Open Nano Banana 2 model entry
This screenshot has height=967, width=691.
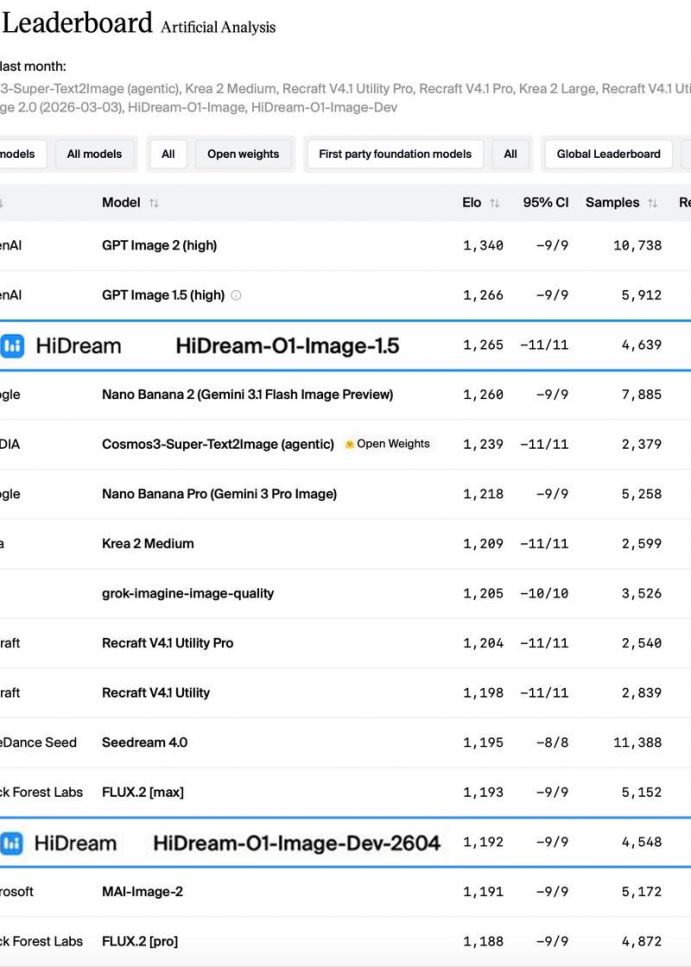pyautogui.click(x=247, y=395)
